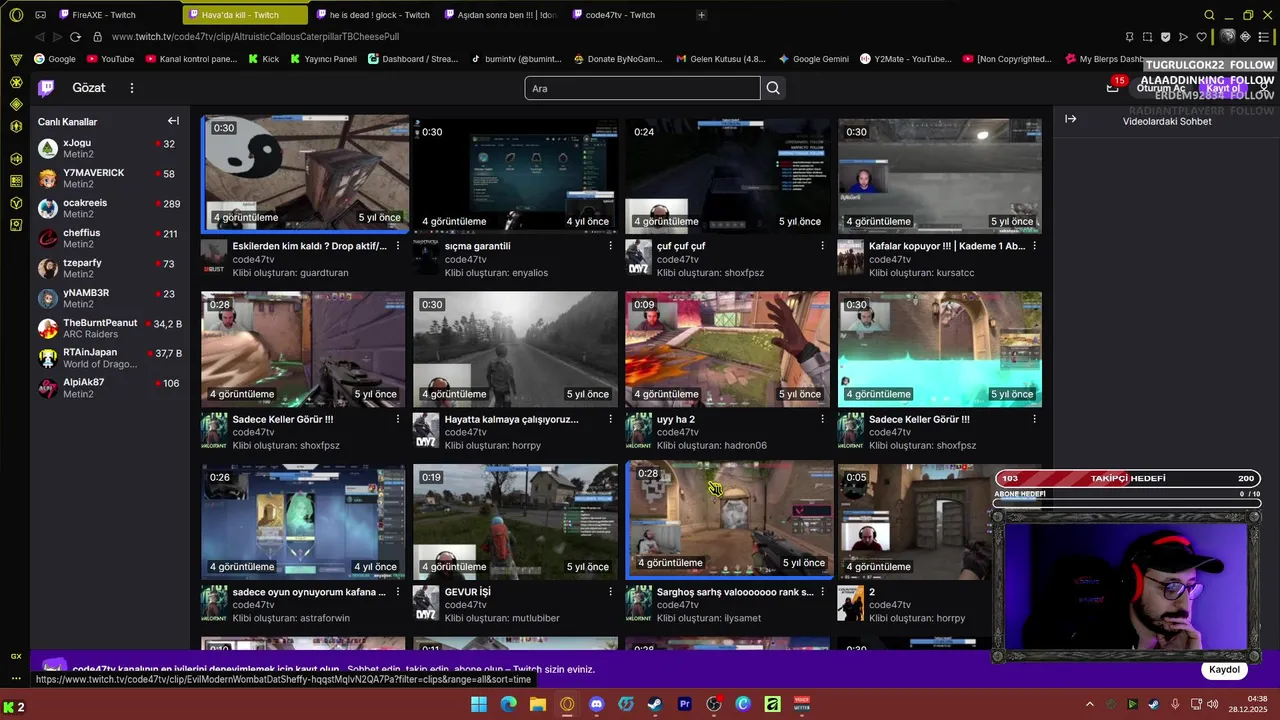Viewport: 1280px width, 720px height.
Task: Open the Opera GX taskbar icon
Action: (x=567, y=704)
